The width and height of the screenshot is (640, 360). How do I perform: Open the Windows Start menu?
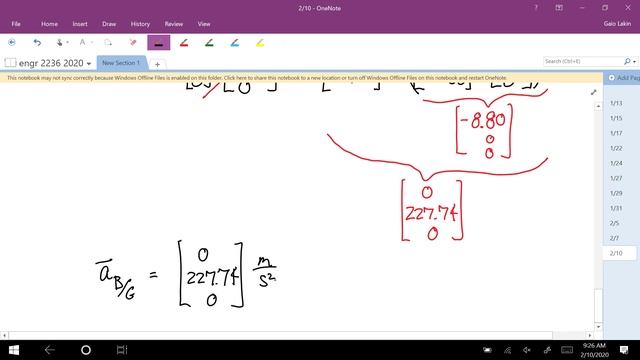pyautogui.click(x=14, y=350)
